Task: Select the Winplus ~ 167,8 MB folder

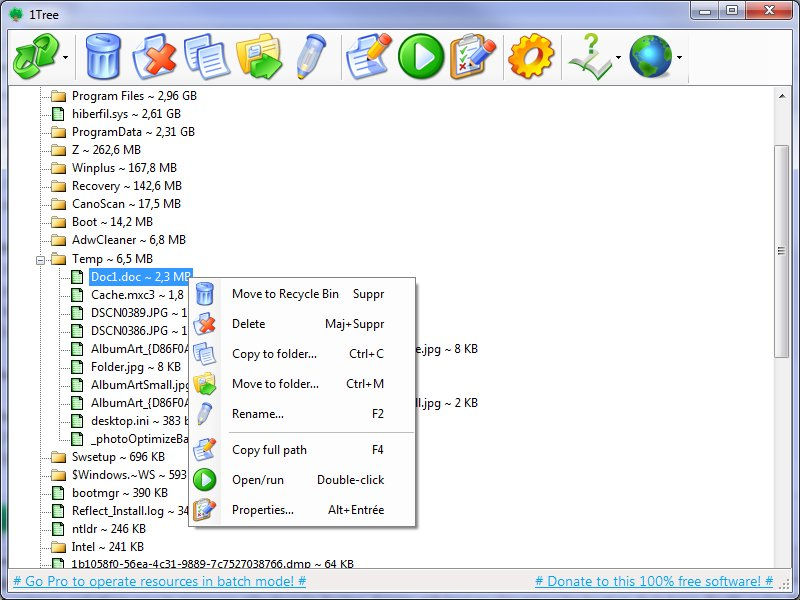Action: pyautogui.click(x=124, y=168)
